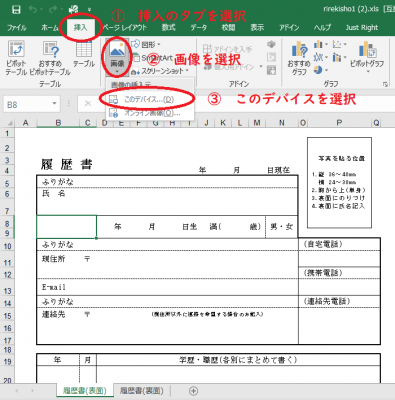Screen dimensions: 395x400
Task: Click the next sheet navigation arrow
Action: coord(32,391)
